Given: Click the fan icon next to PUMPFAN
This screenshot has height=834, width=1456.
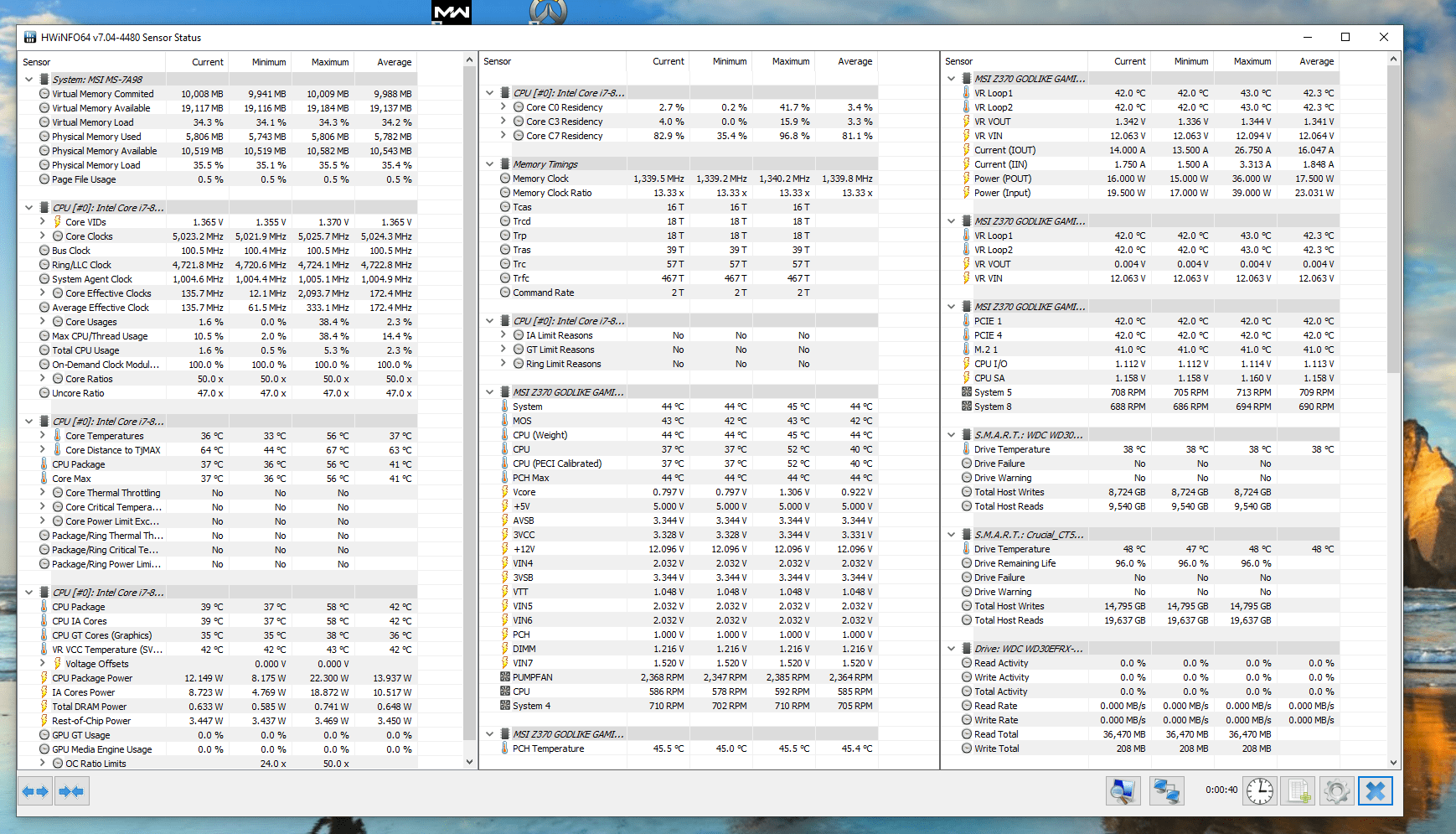Looking at the screenshot, I should tap(505, 677).
